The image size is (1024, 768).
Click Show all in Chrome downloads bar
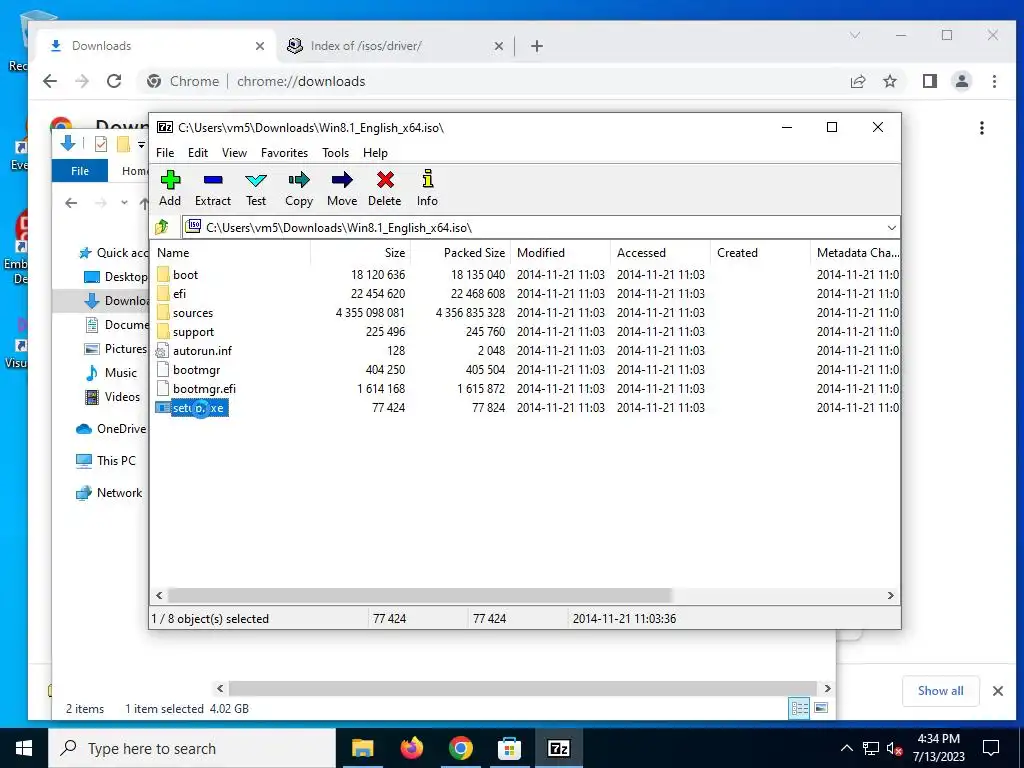(x=940, y=691)
